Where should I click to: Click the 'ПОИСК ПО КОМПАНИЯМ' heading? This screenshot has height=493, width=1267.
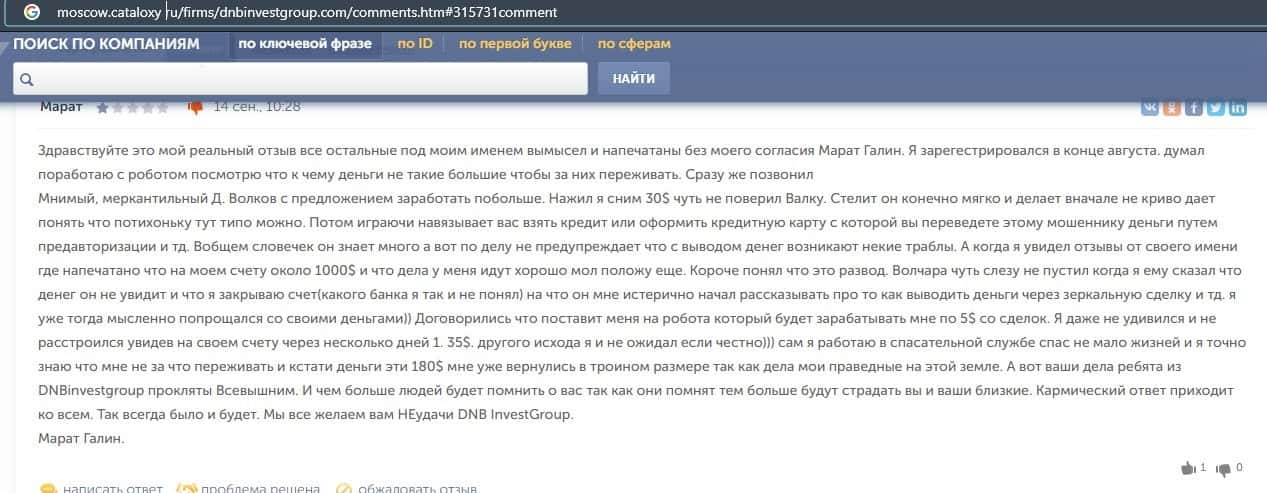[106, 44]
